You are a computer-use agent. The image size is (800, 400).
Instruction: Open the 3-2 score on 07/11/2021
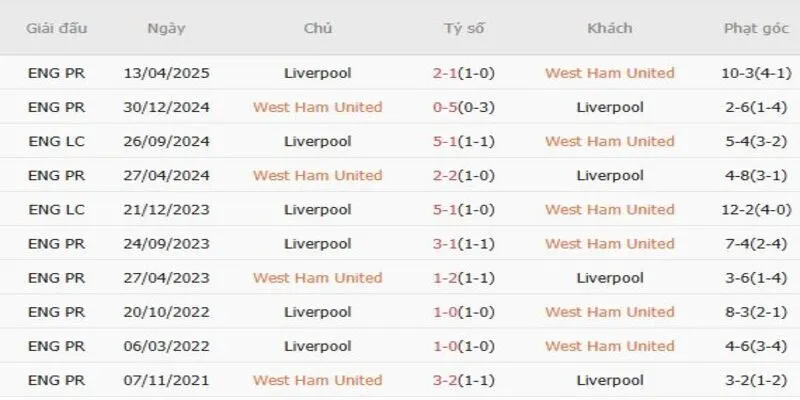[x=445, y=380]
